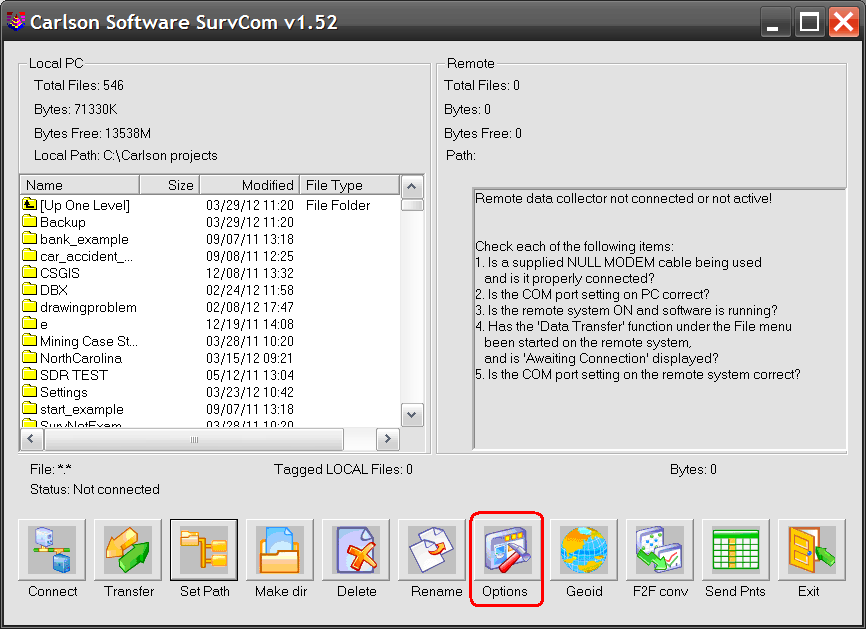Screen dimensions: 866x629
Task: Open the Geoid globe tool
Action: (584, 549)
